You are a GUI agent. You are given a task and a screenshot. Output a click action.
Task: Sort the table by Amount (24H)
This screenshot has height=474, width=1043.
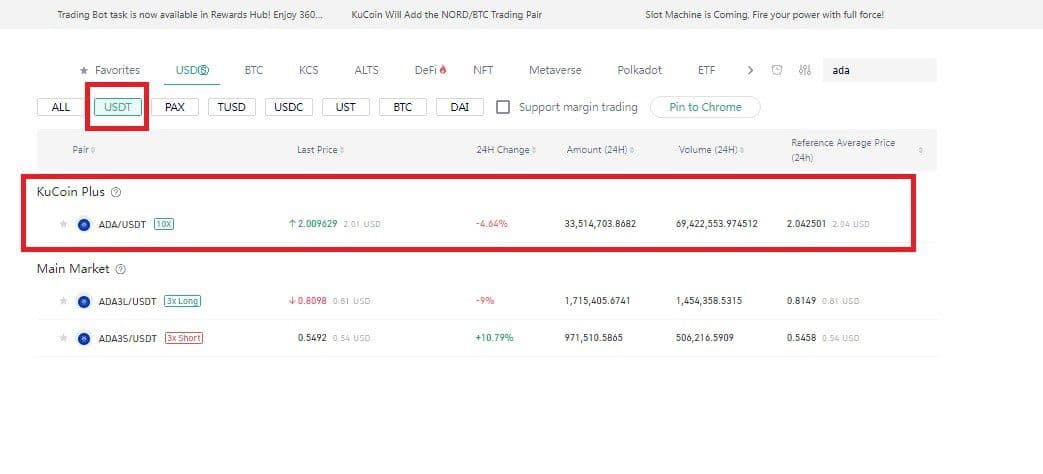point(600,150)
